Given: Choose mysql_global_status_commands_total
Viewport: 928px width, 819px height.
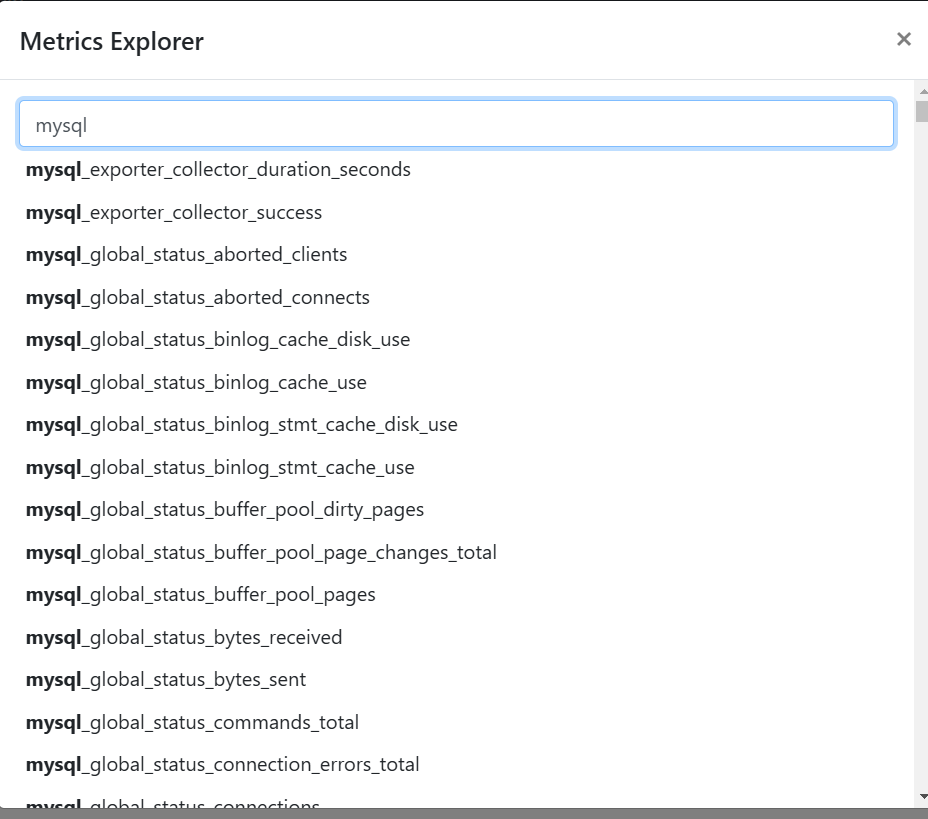Looking at the screenshot, I should click(192, 723).
